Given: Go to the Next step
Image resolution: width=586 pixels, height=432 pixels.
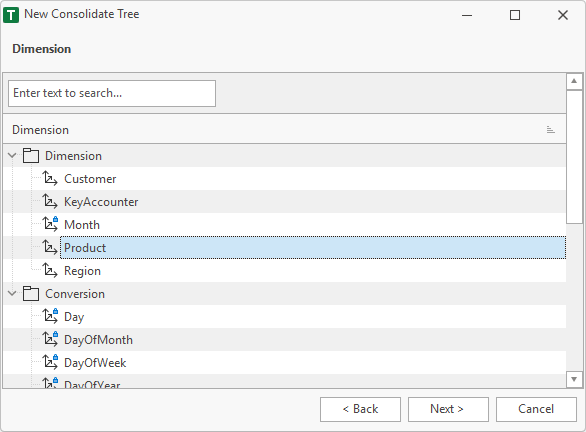Looking at the screenshot, I should tap(448, 409).
